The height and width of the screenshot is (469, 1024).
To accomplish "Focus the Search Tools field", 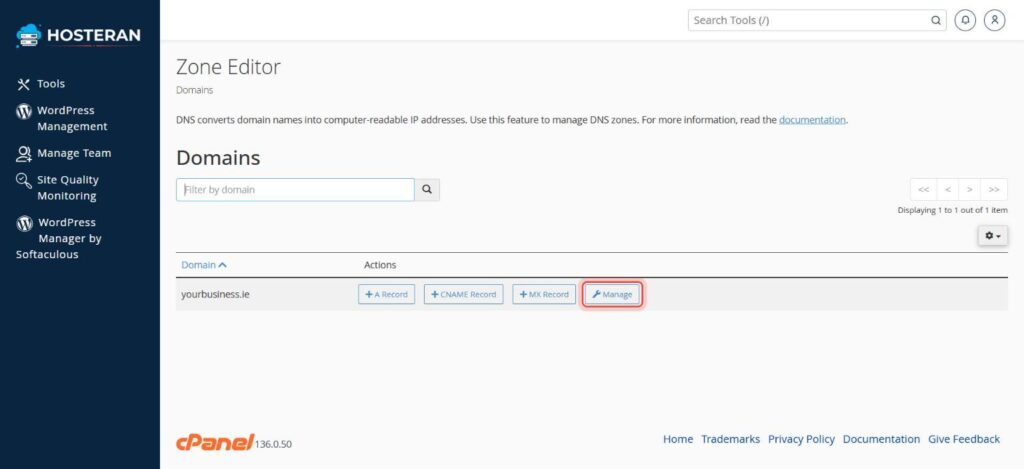I will 817,20.
